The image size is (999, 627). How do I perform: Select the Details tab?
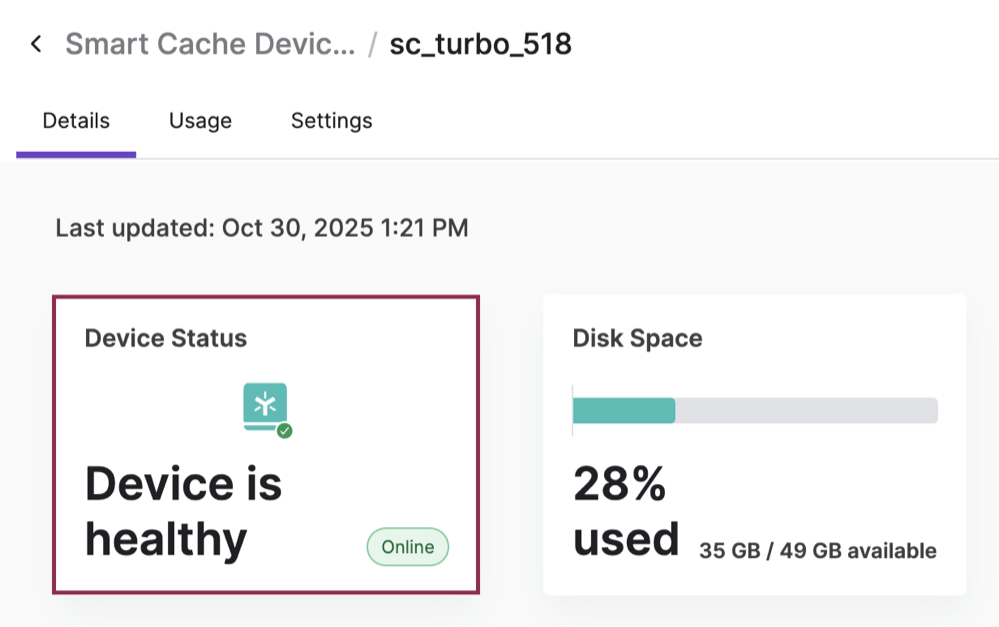tap(75, 120)
